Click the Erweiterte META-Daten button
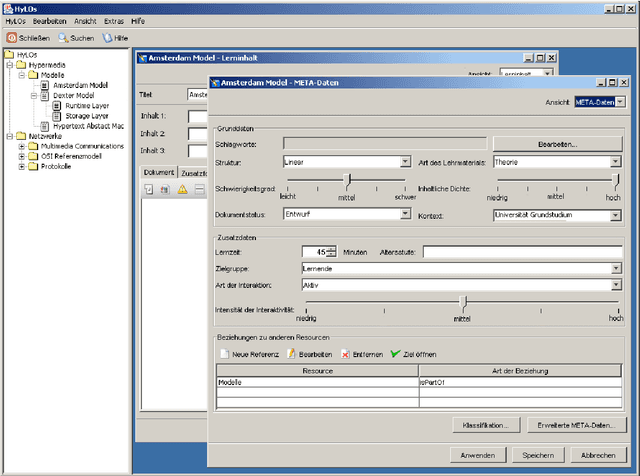 click(x=575, y=425)
